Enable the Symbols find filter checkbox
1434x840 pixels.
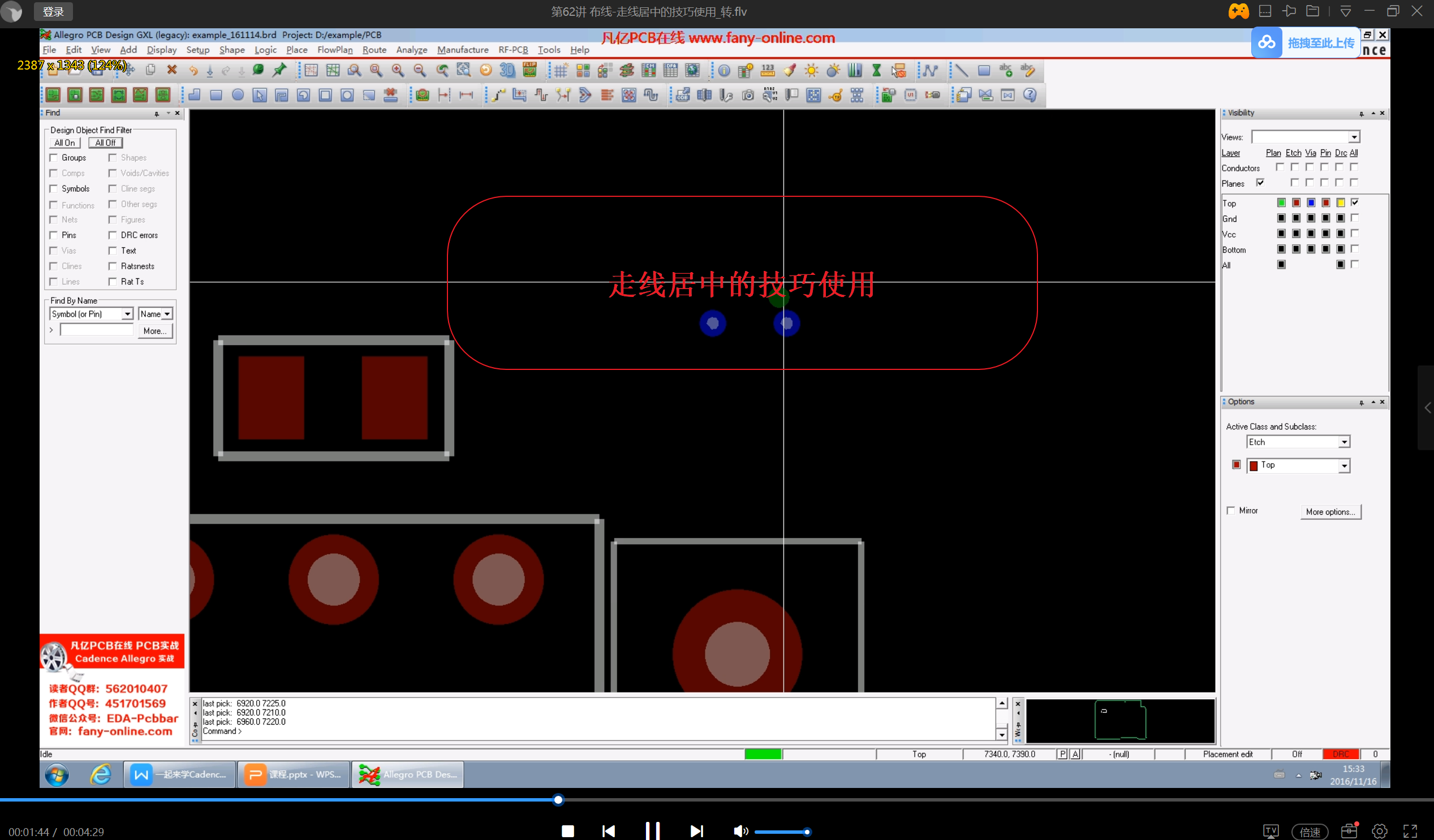(54, 188)
